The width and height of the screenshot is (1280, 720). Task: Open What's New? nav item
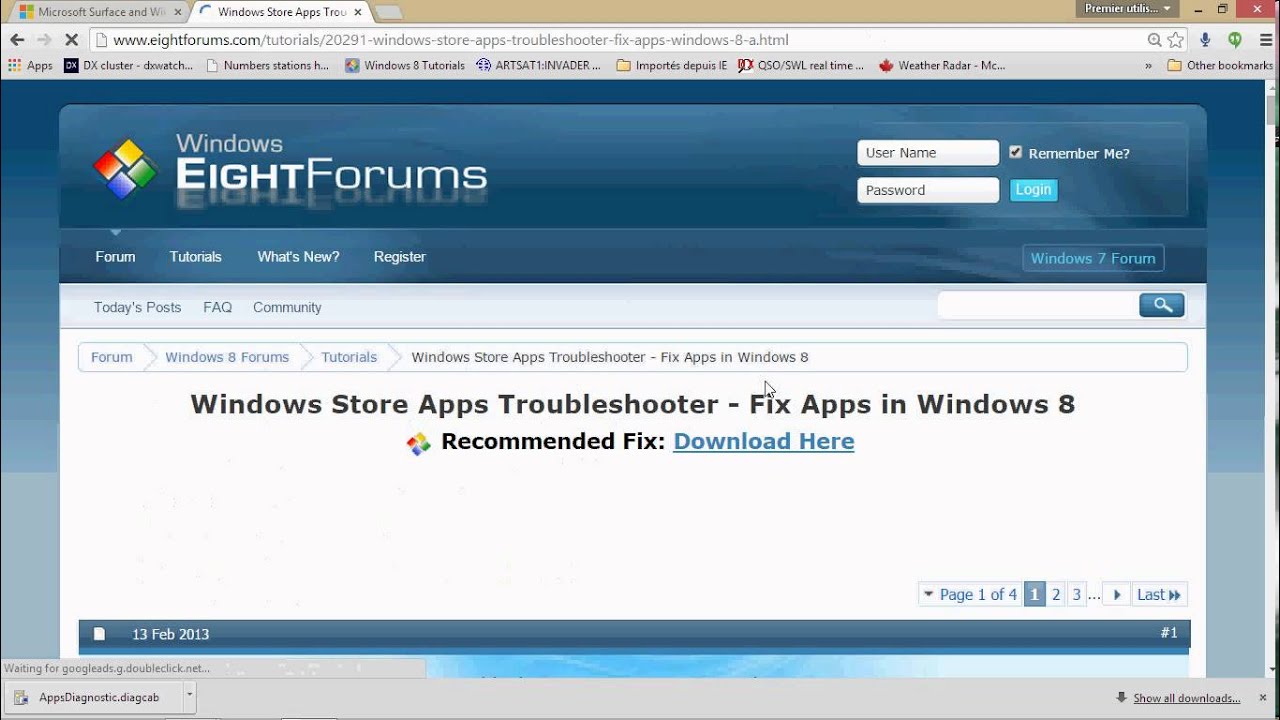[298, 257]
